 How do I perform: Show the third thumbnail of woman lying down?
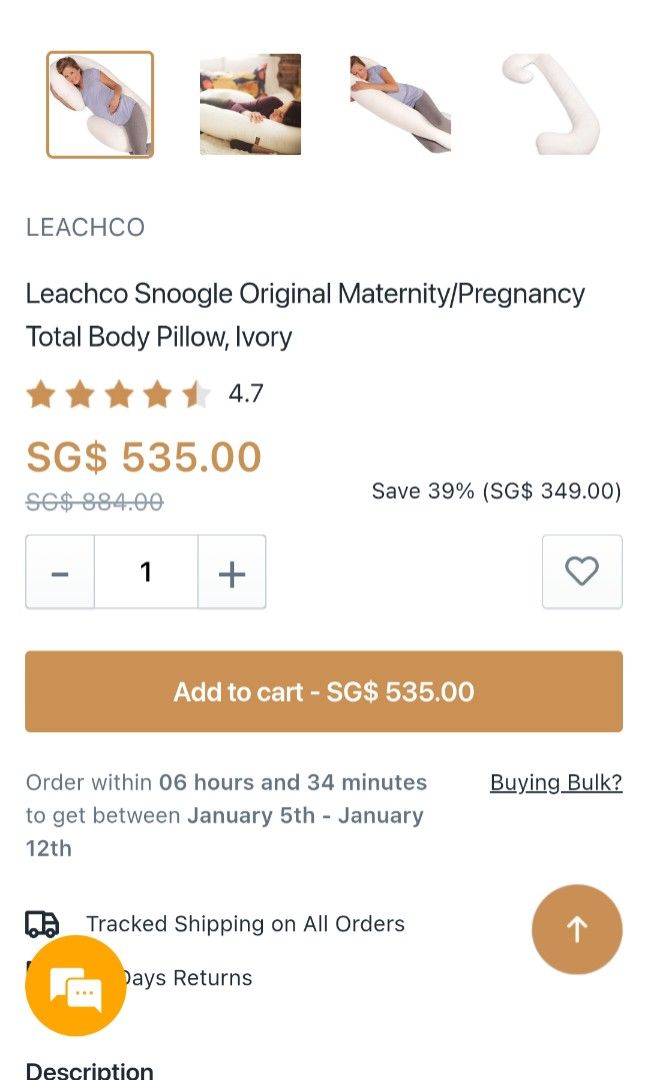400,105
